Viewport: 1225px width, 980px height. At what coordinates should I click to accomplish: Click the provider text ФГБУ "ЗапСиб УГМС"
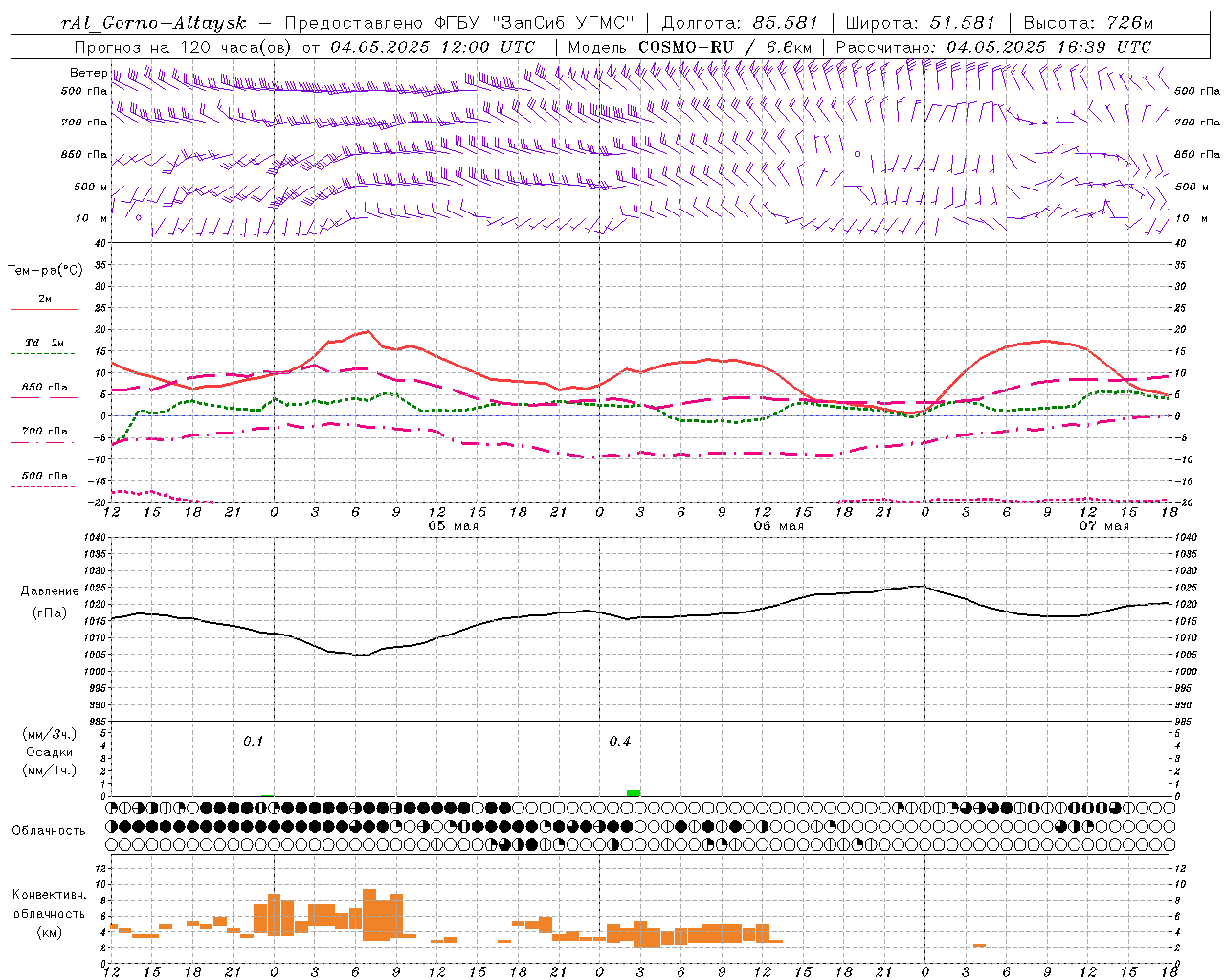(x=537, y=23)
